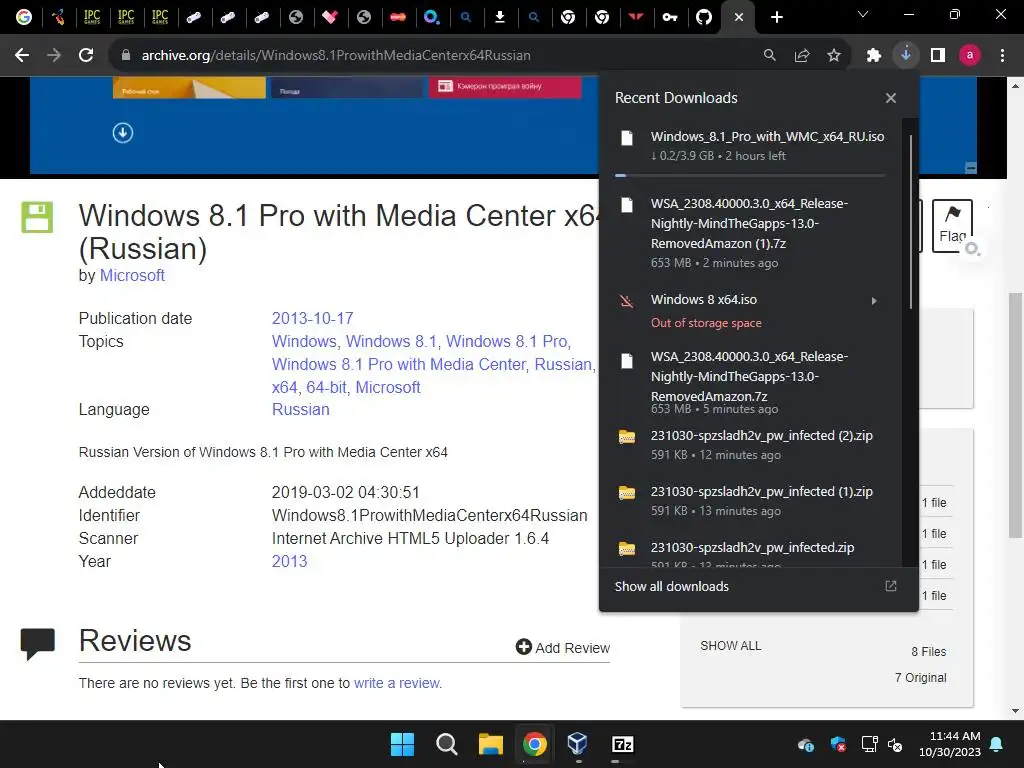Click the 'Out of storage space' message

706,323
